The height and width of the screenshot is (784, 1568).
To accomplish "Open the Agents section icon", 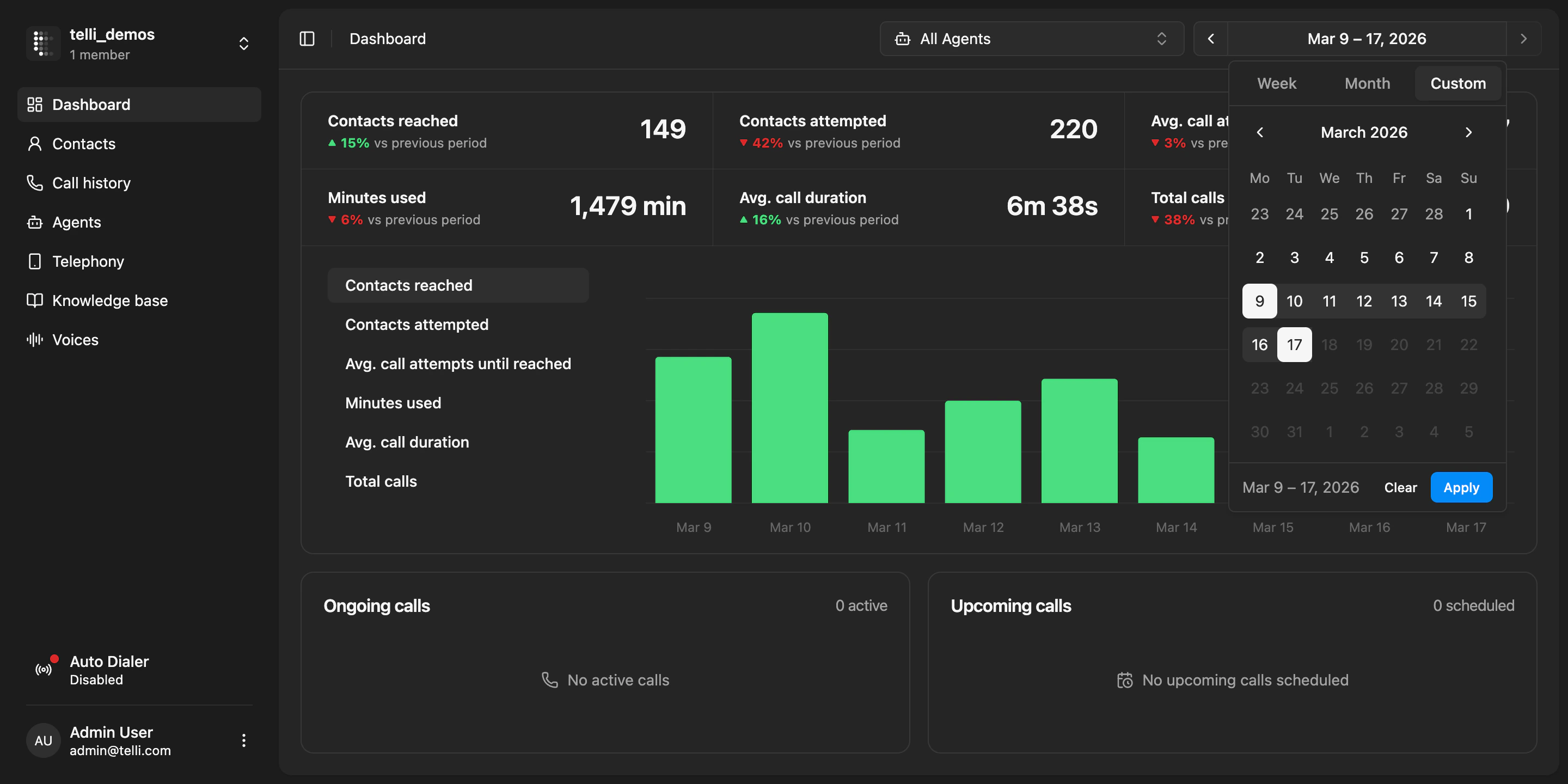I will click(35, 222).
